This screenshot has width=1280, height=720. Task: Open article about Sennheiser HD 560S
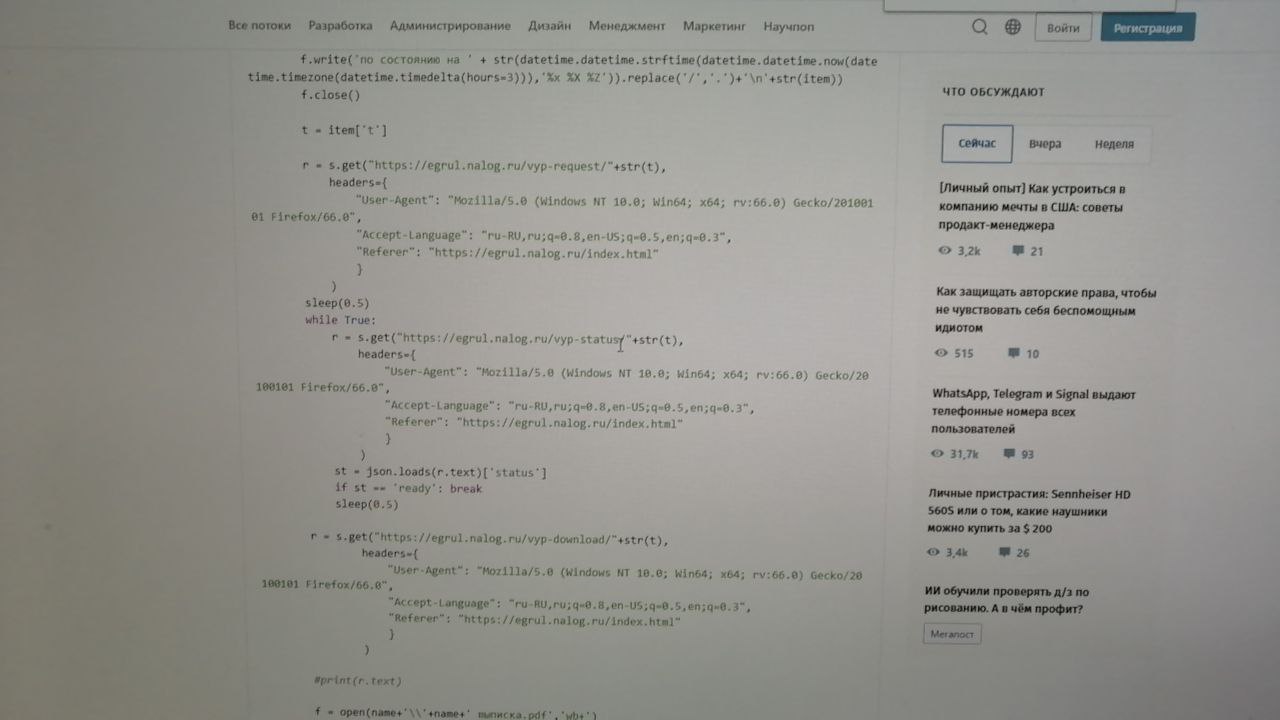click(x=1030, y=511)
